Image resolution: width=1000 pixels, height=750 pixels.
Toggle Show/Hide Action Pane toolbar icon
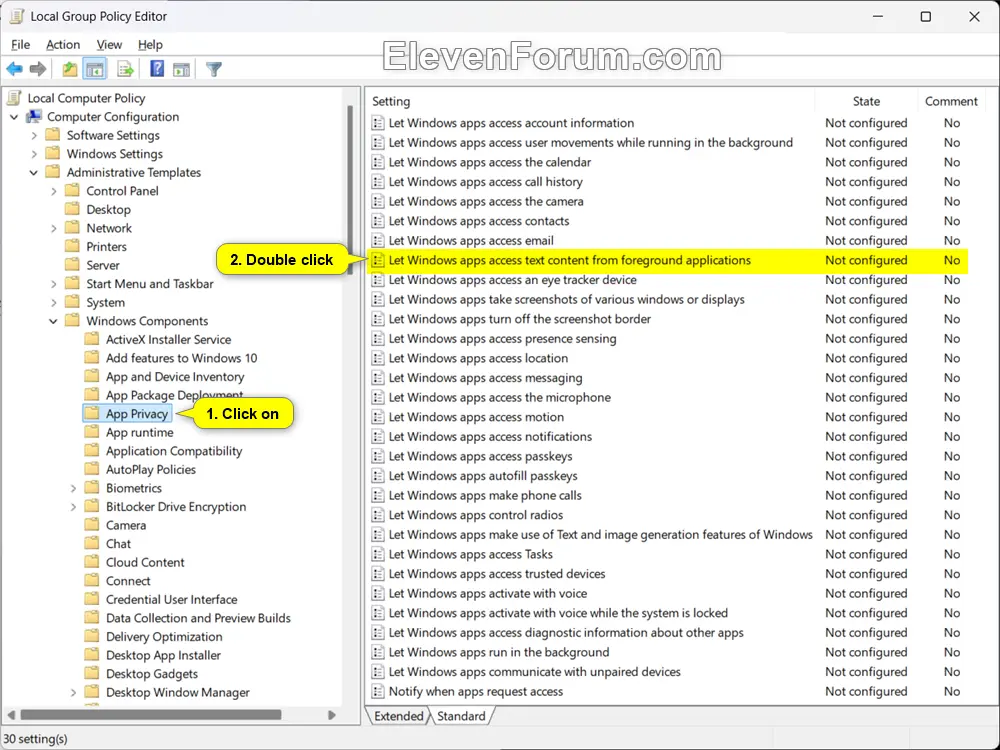(x=181, y=69)
